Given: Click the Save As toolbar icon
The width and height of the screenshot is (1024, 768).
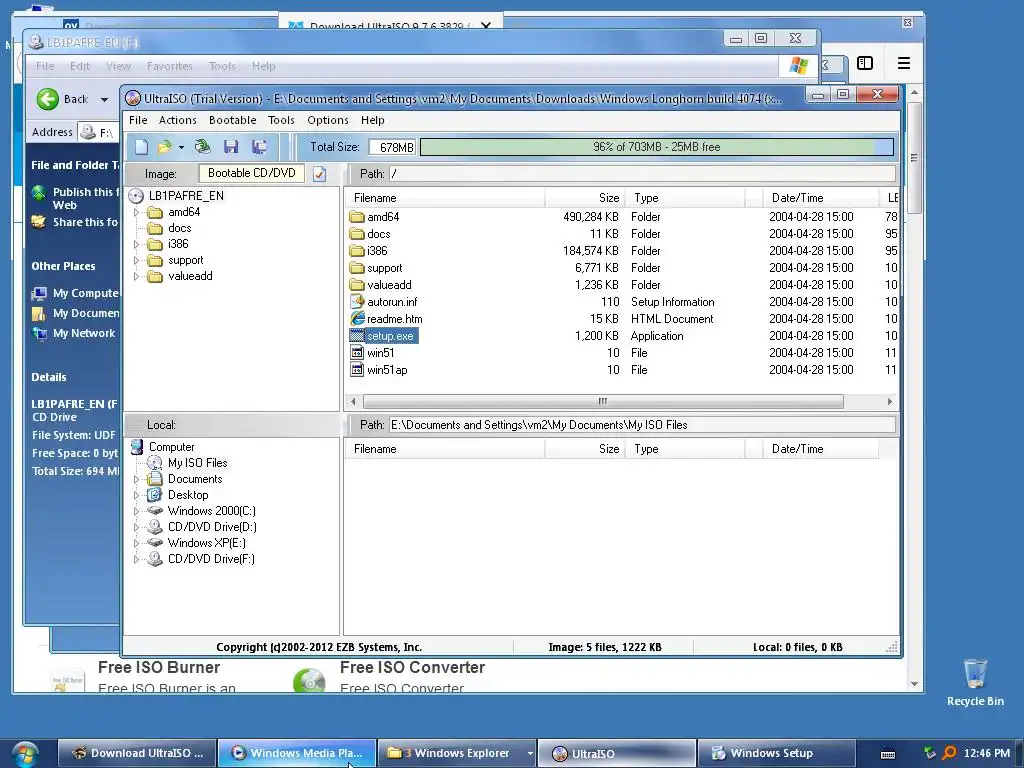Looking at the screenshot, I should pos(259,147).
